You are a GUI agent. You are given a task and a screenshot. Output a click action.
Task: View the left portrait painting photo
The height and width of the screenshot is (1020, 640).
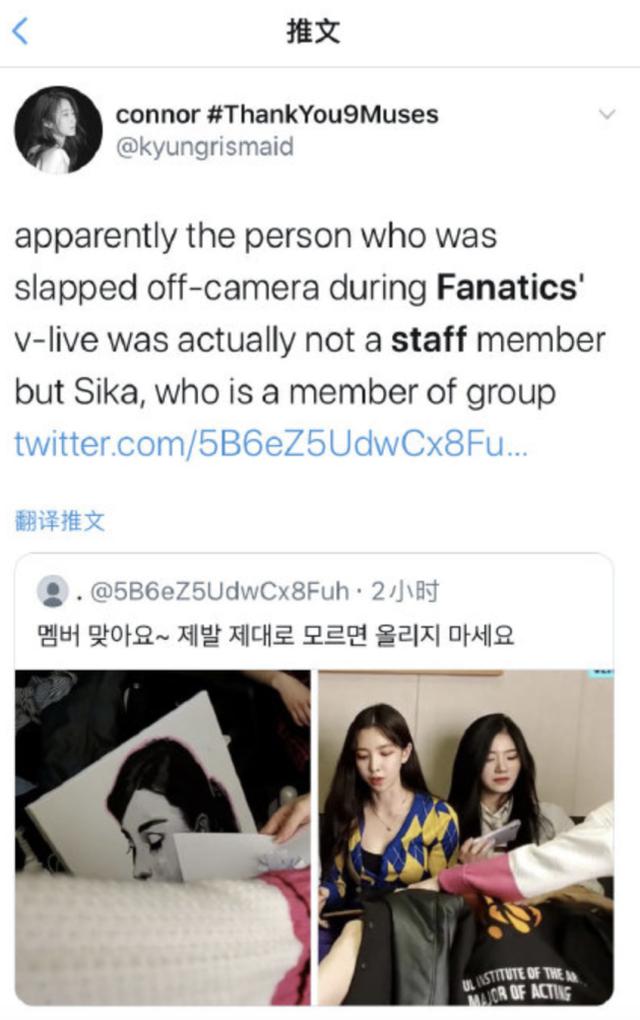click(x=163, y=837)
